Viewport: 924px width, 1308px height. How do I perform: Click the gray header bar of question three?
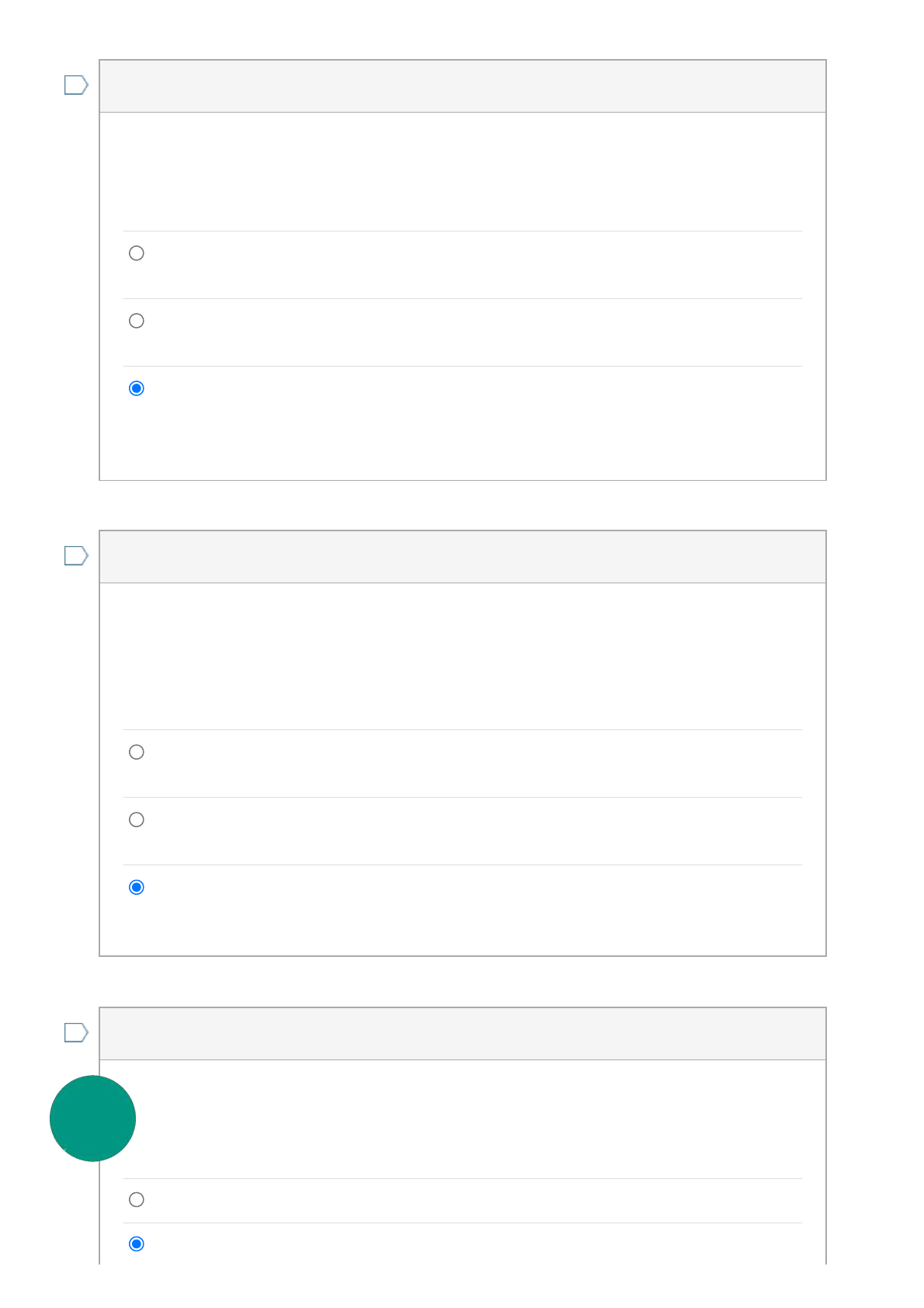pos(463,1034)
